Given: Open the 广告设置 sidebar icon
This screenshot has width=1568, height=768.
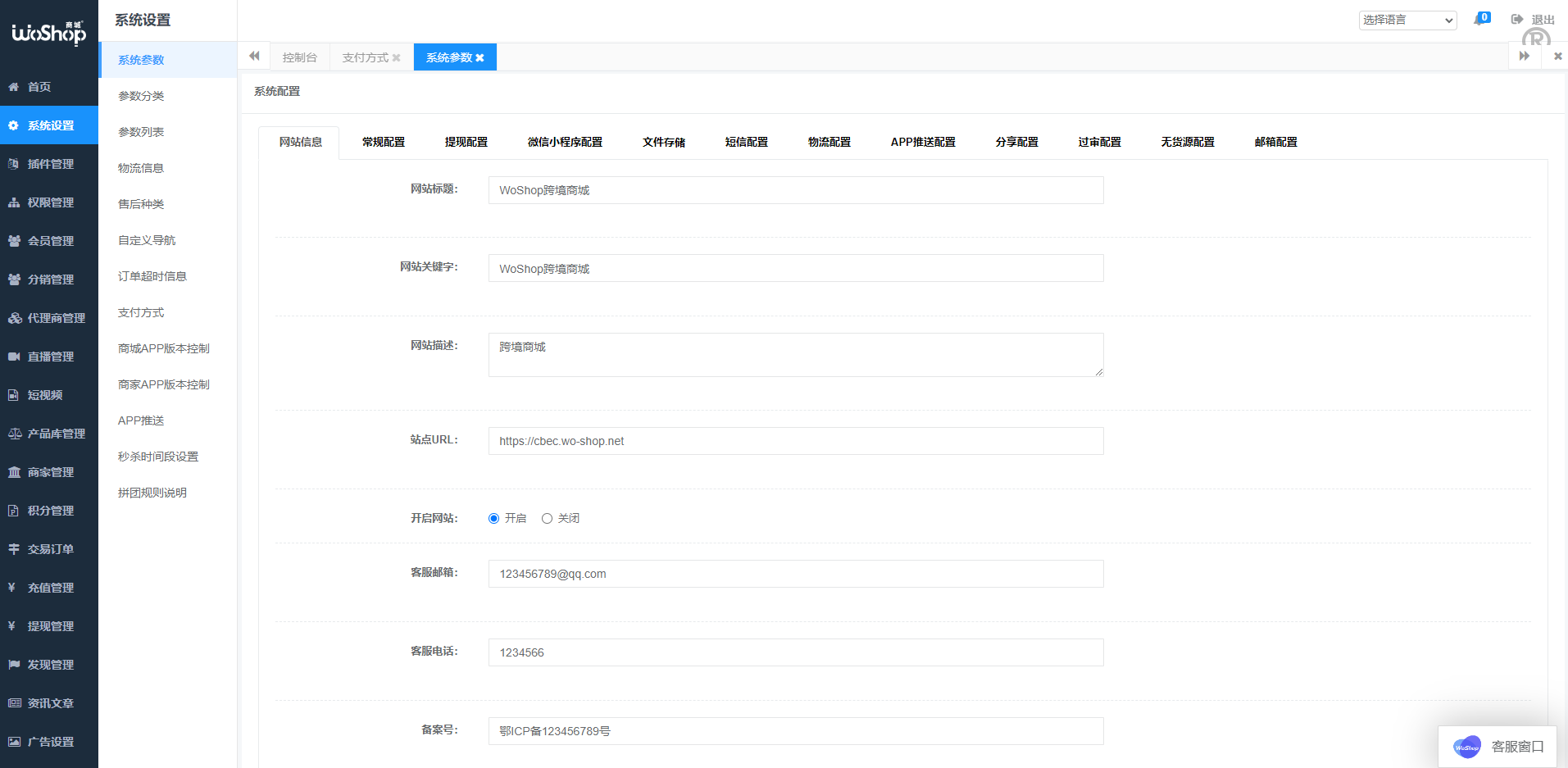Looking at the screenshot, I should [12, 741].
